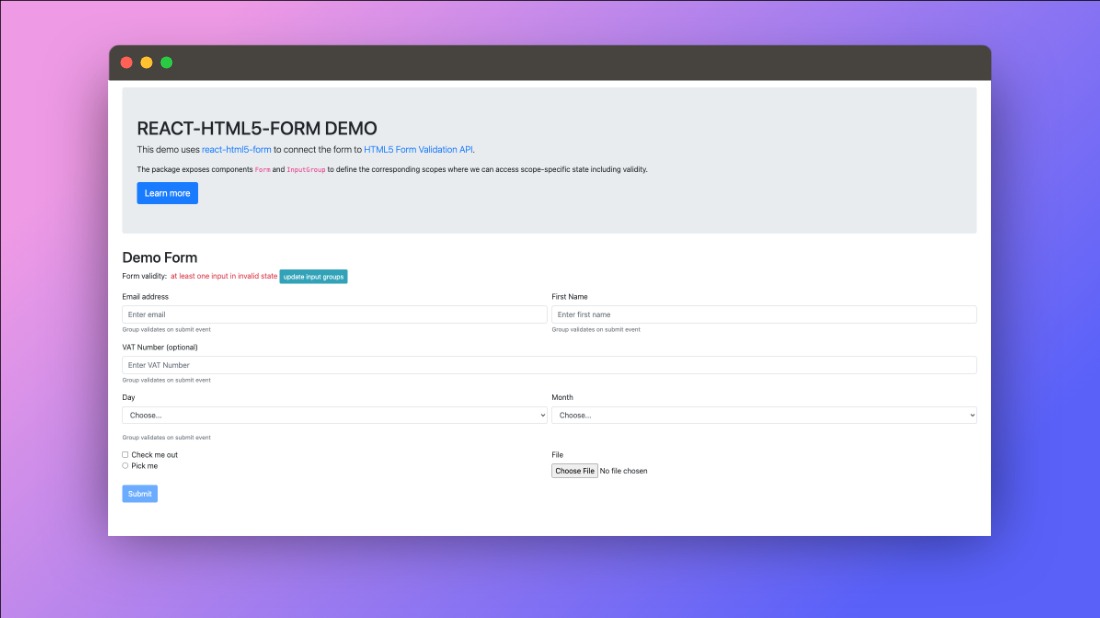The height and width of the screenshot is (618, 1100).
Task: Click the inline InputGroup code snippet
Action: coord(305,169)
